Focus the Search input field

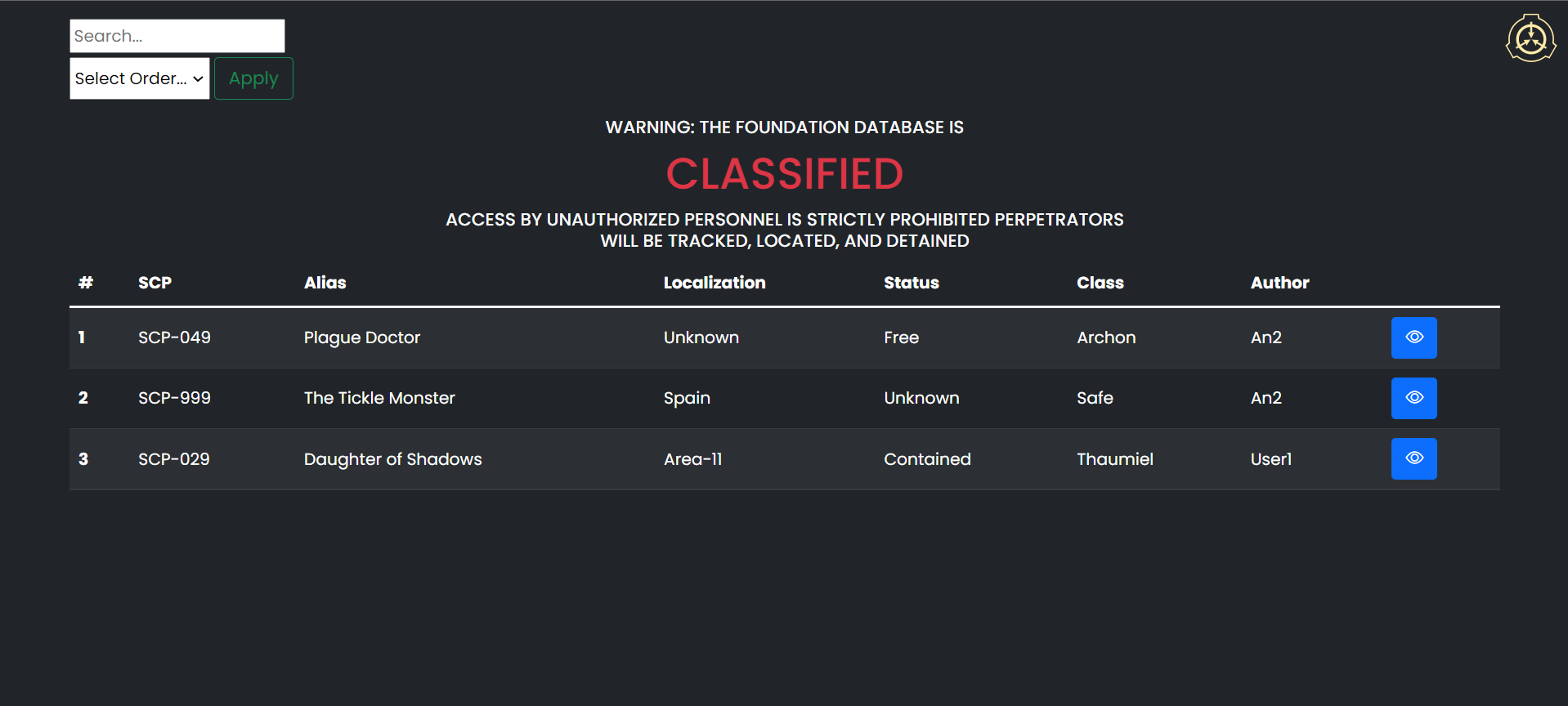(177, 36)
